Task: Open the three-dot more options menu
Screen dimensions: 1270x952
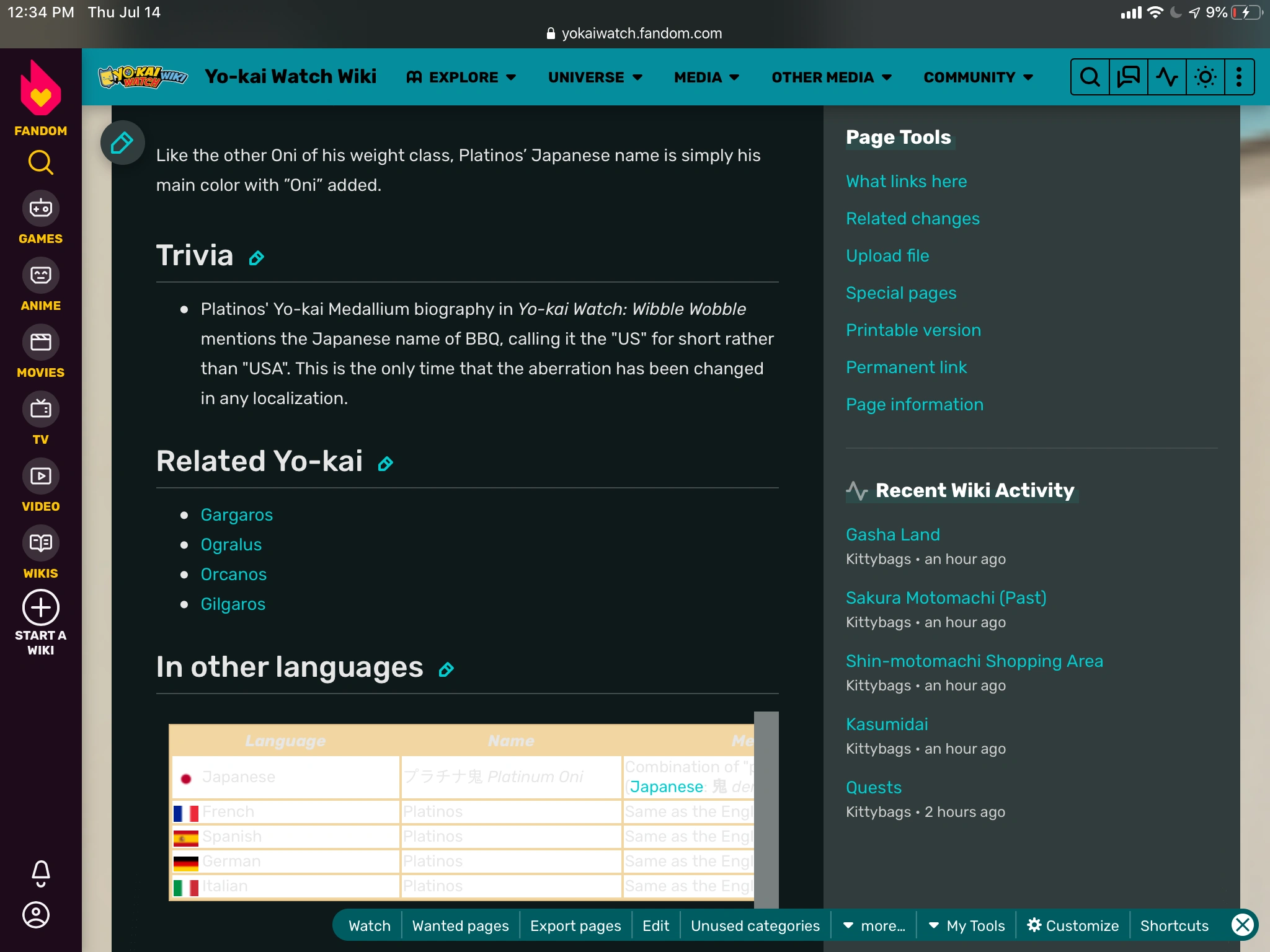Action: tap(1238, 77)
